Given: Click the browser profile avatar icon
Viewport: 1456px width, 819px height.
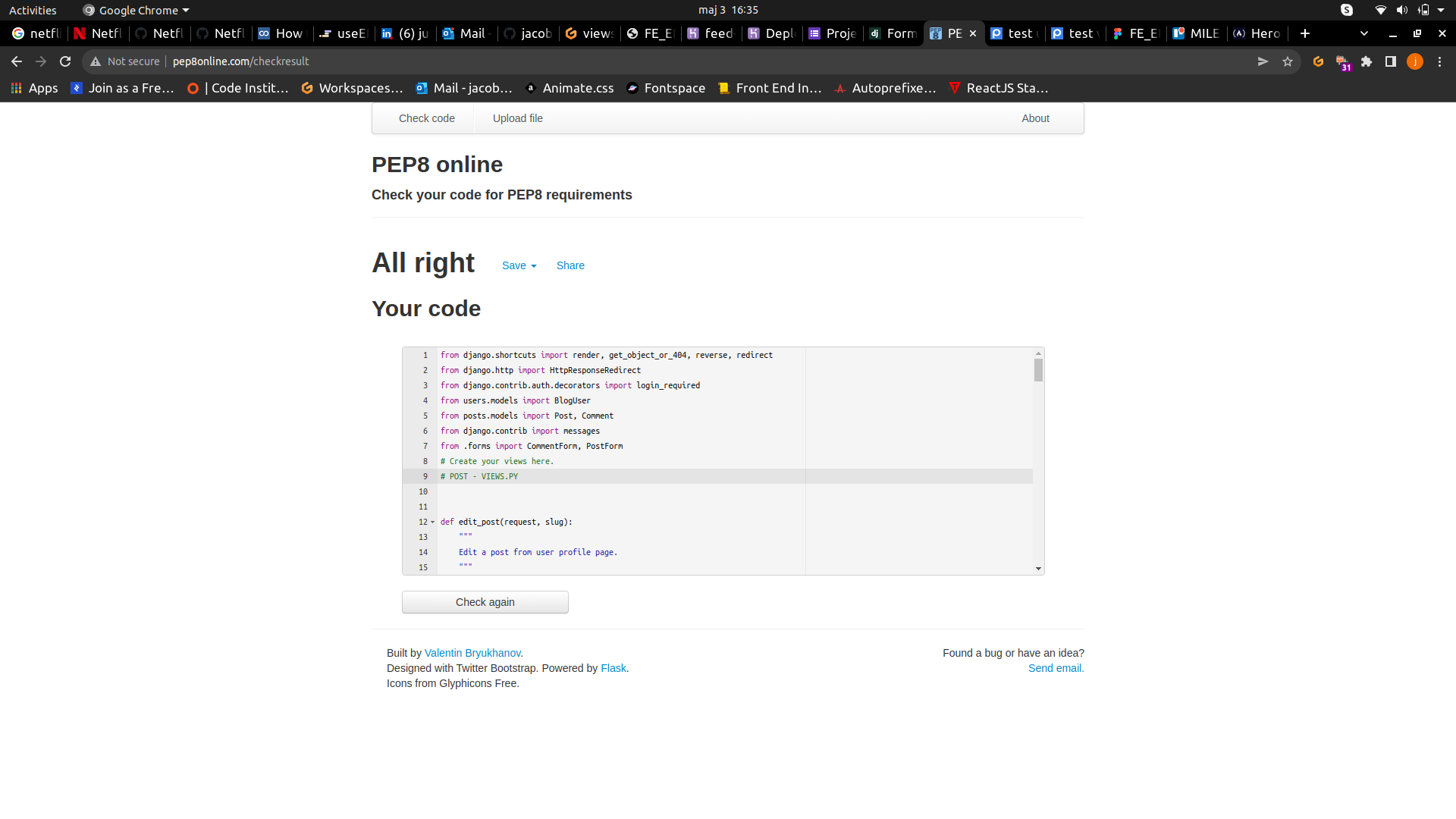Looking at the screenshot, I should (x=1415, y=61).
